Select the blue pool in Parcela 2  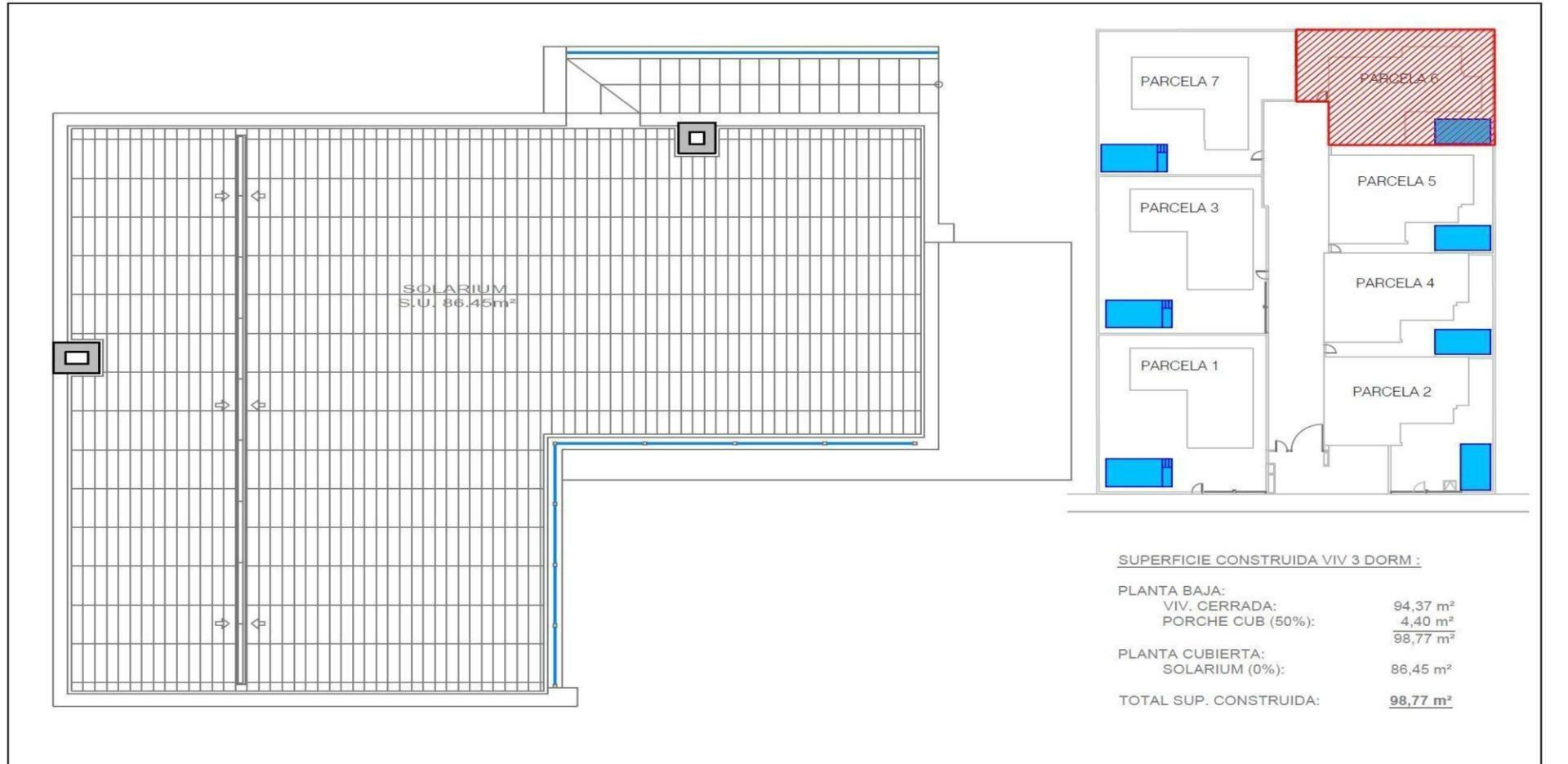click(1475, 467)
